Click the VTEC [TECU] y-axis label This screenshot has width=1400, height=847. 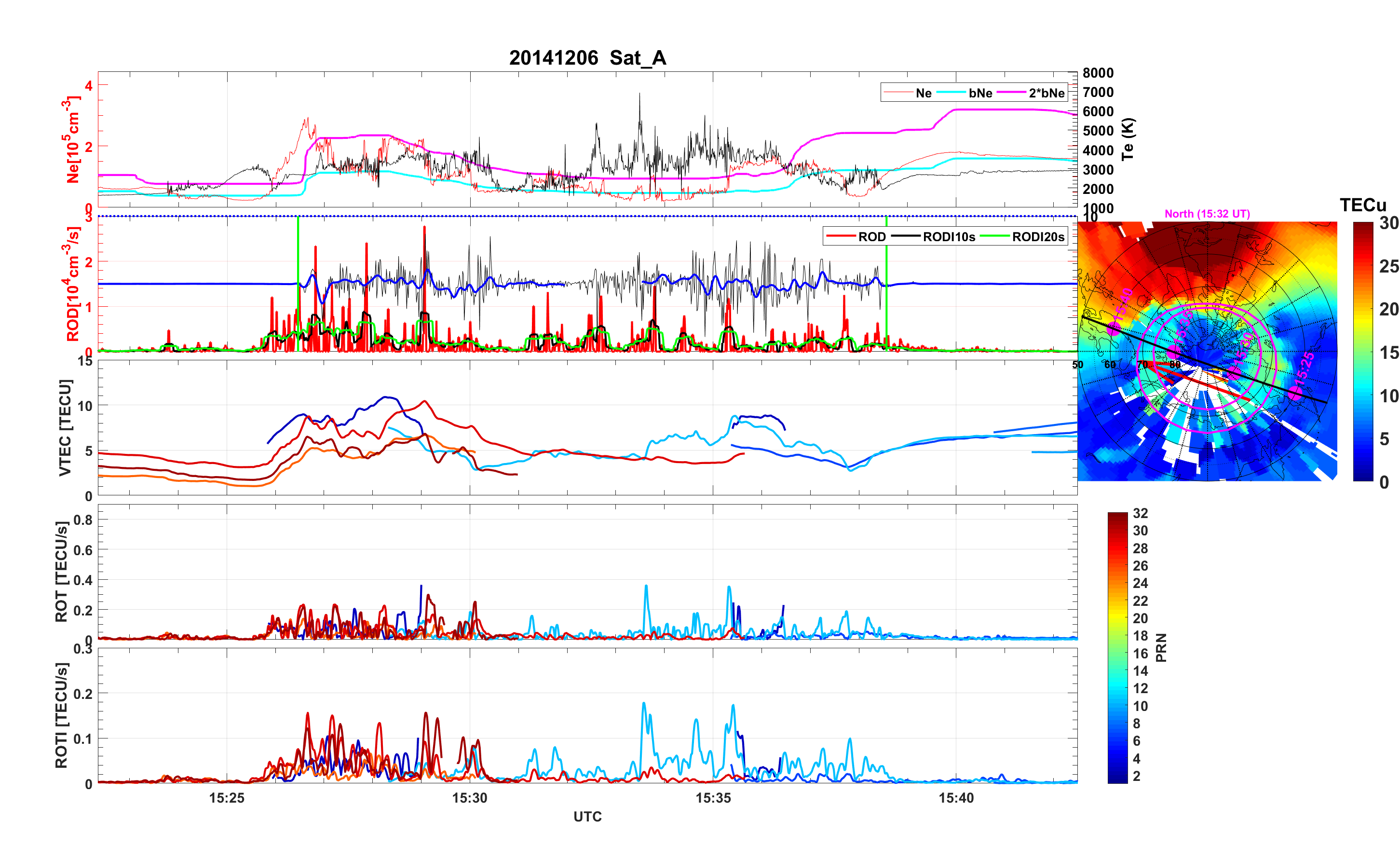(65, 427)
